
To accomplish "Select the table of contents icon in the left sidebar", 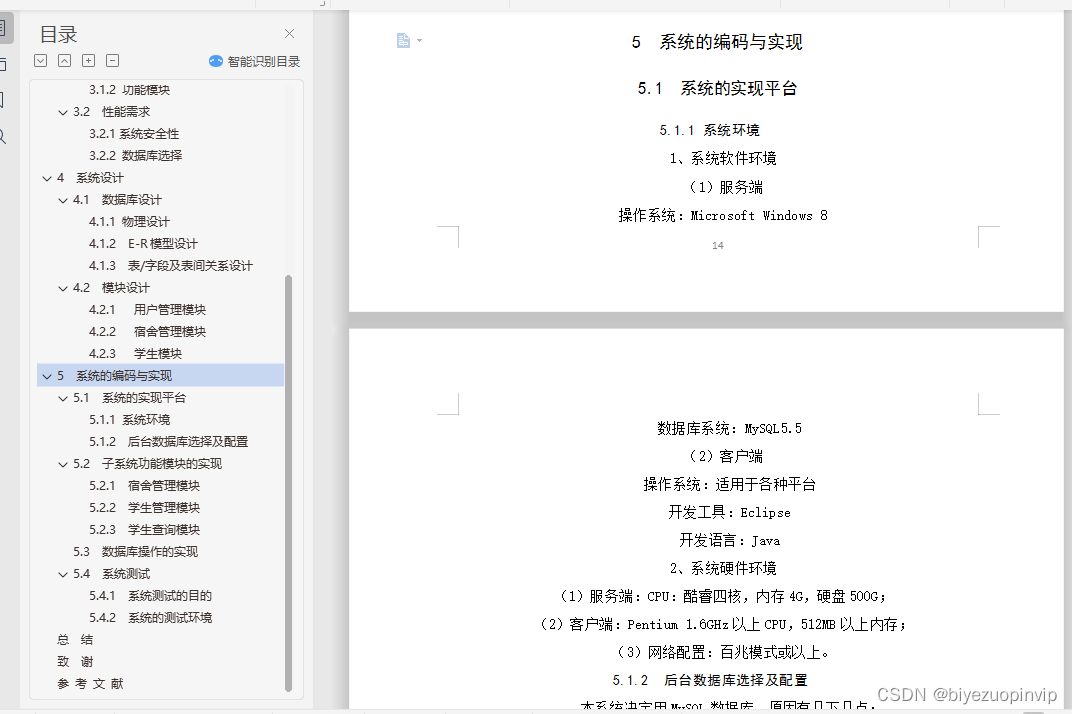I will click(x=4, y=27).
